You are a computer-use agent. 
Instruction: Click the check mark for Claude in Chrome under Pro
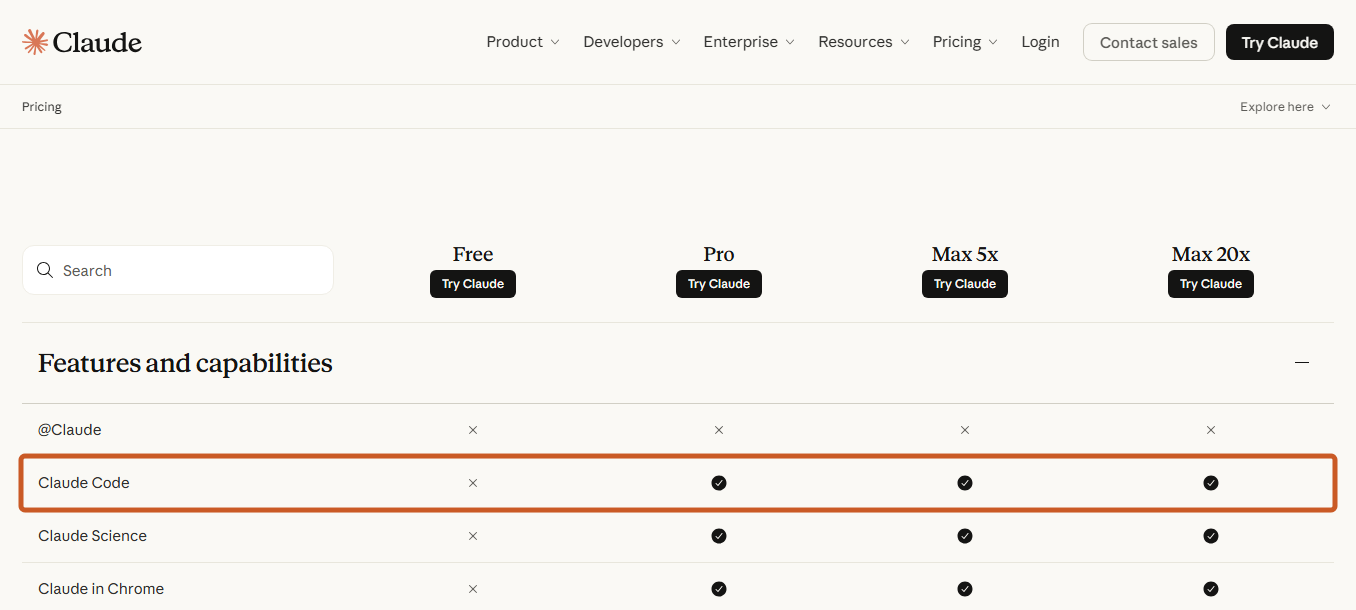pyautogui.click(x=719, y=589)
